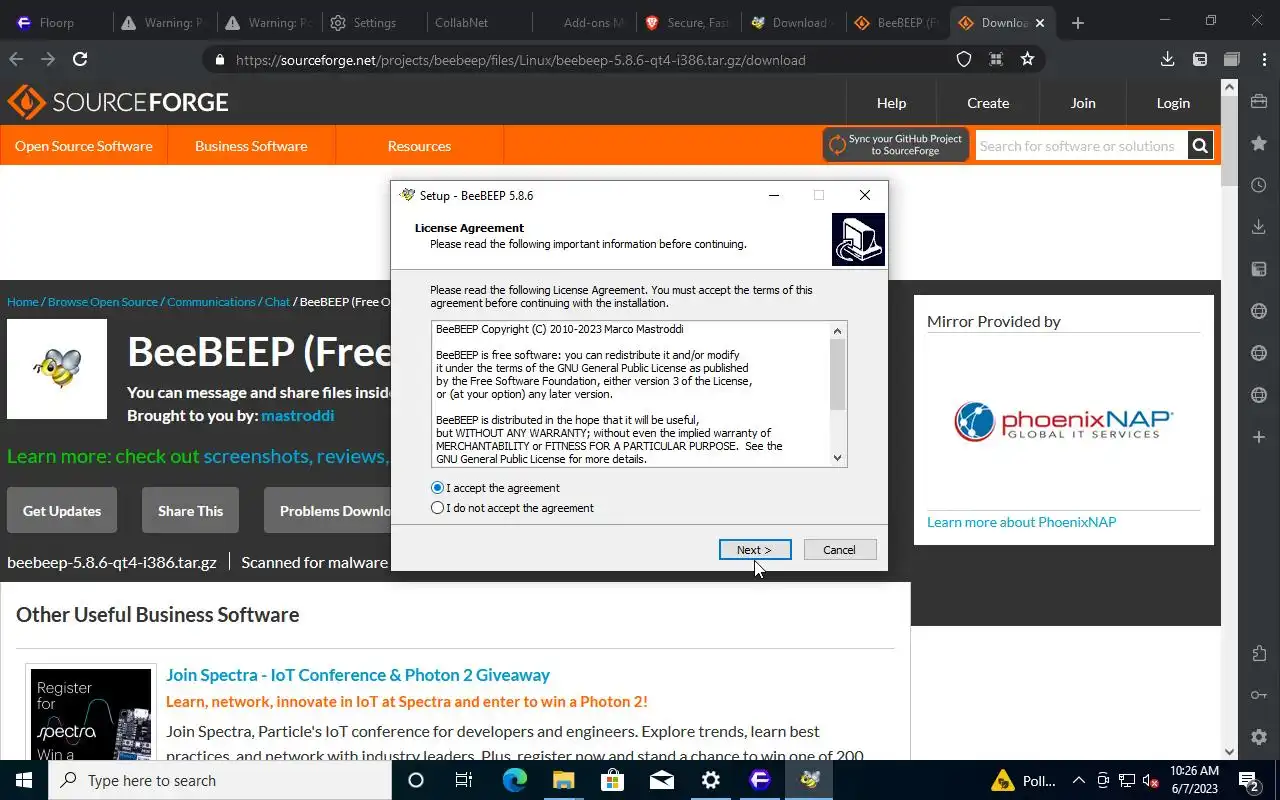Image resolution: width=1280 pixels, height=800 pixels.
Task: Click the SourceForge page scrollbar down arrow
Action: 1230,752
